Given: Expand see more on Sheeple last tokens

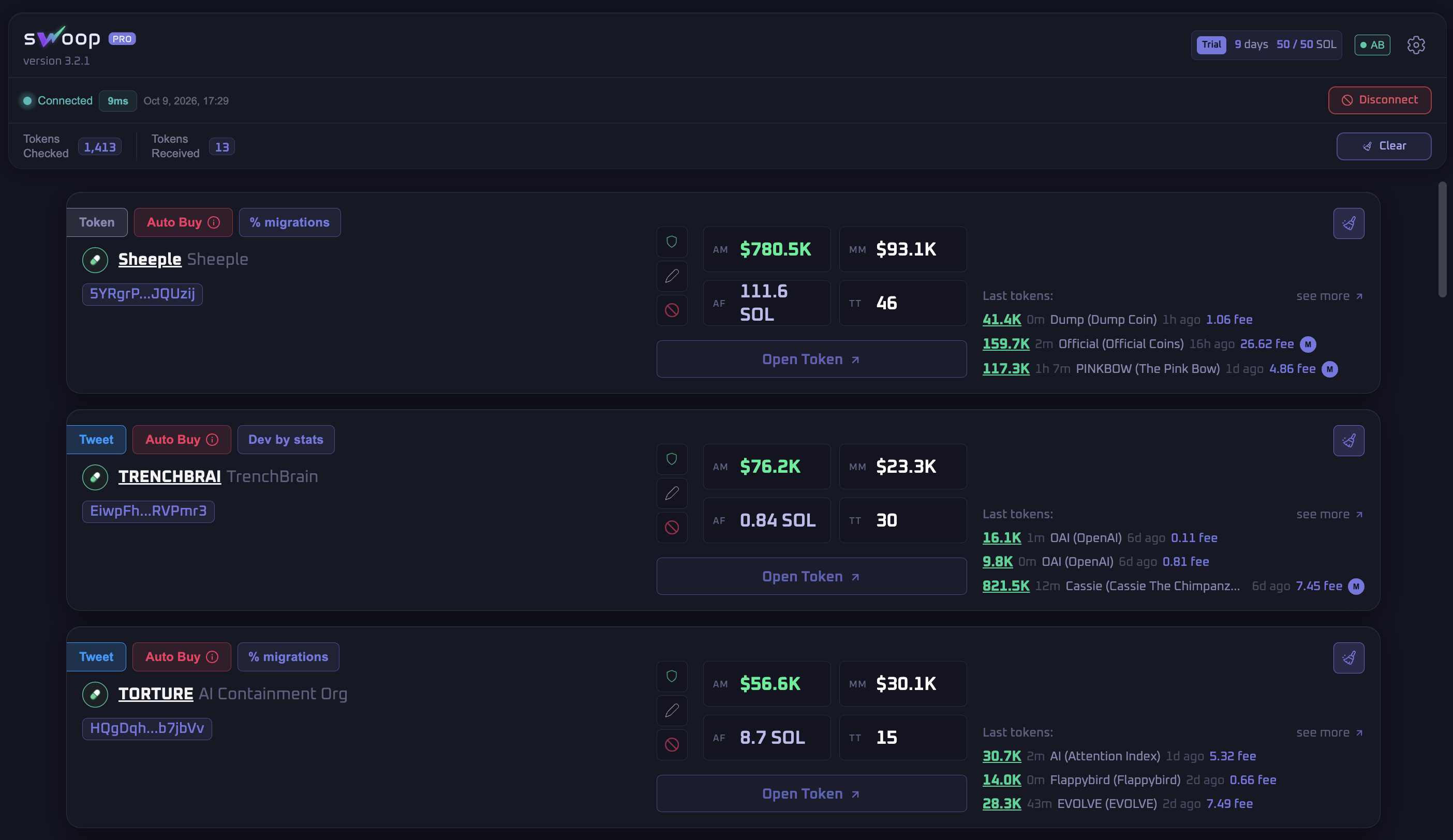Looking at the screenshot, I should (1330, 296).
